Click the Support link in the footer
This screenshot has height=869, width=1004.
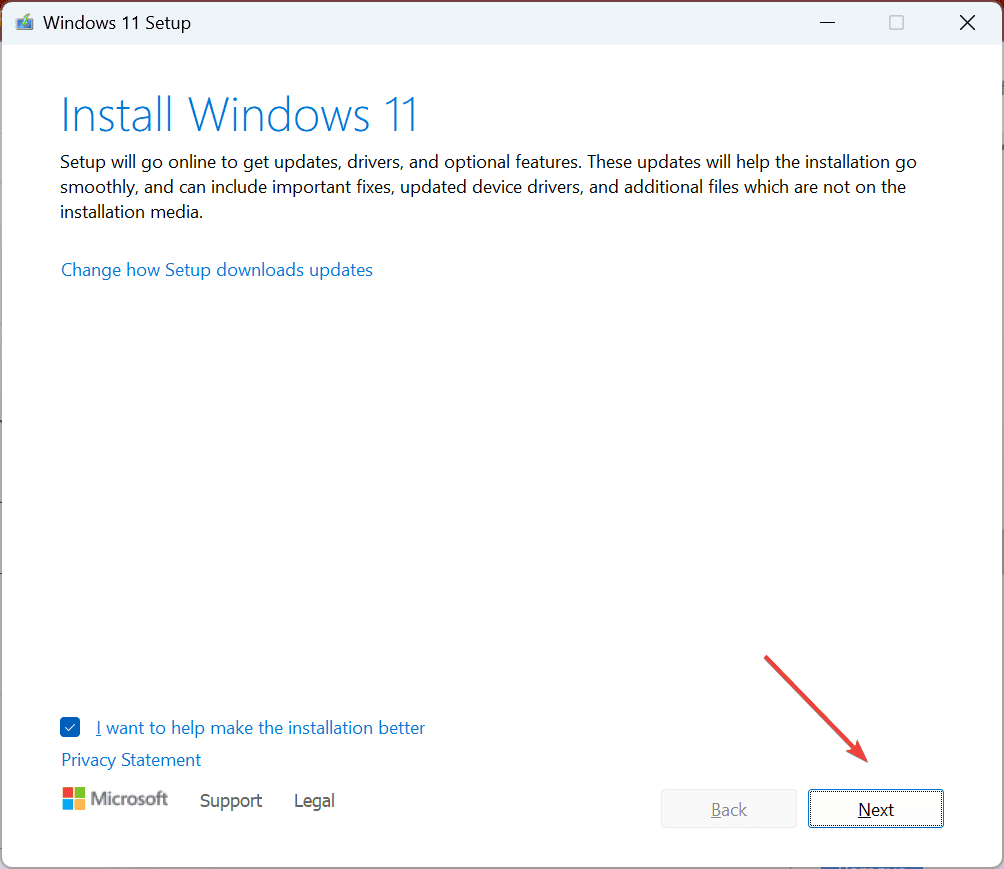pyautogui.click(x=230, y=800)
